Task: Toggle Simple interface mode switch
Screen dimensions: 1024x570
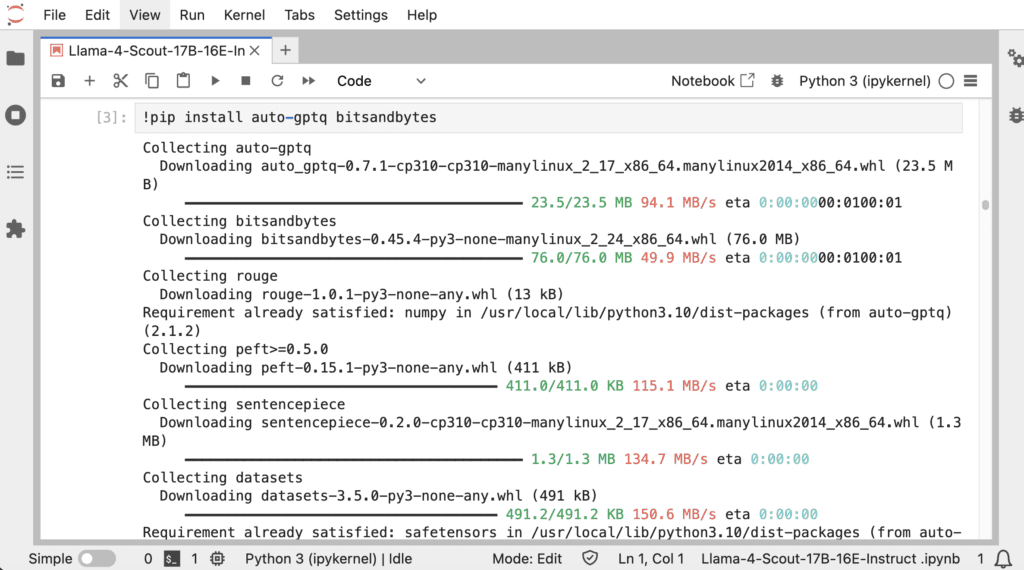Action: point(97,559)
